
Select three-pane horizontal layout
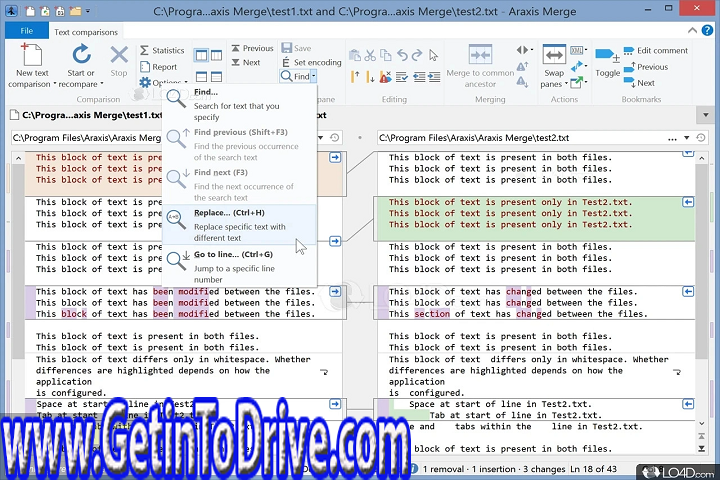(216, 77)
